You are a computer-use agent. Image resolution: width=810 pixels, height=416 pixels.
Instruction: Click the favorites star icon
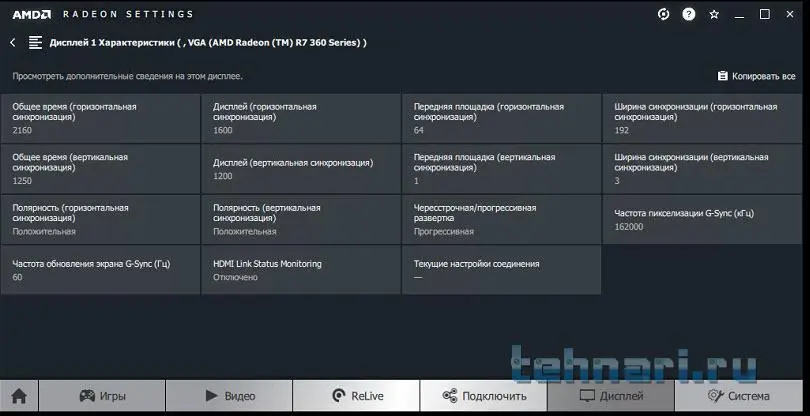(714, 14)
